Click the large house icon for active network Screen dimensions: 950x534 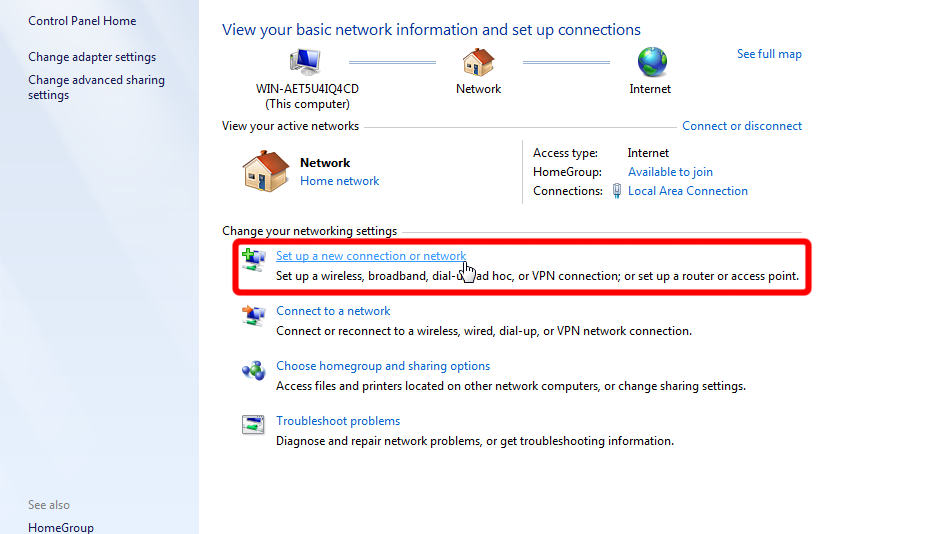click(265, 171)
